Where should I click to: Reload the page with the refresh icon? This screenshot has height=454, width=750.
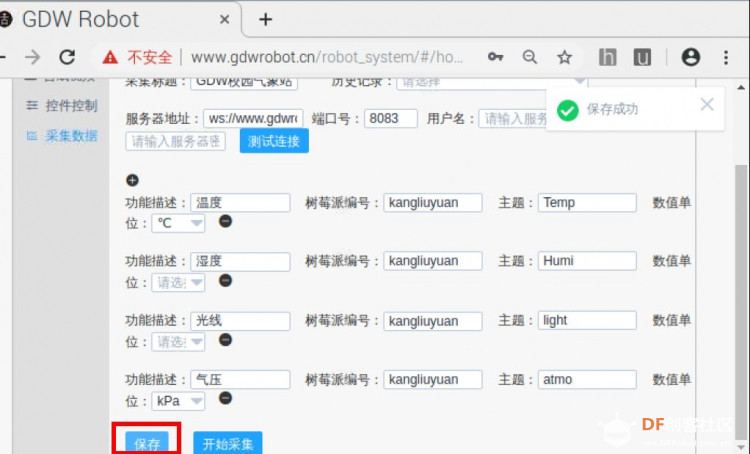click(x=67, y=57)
